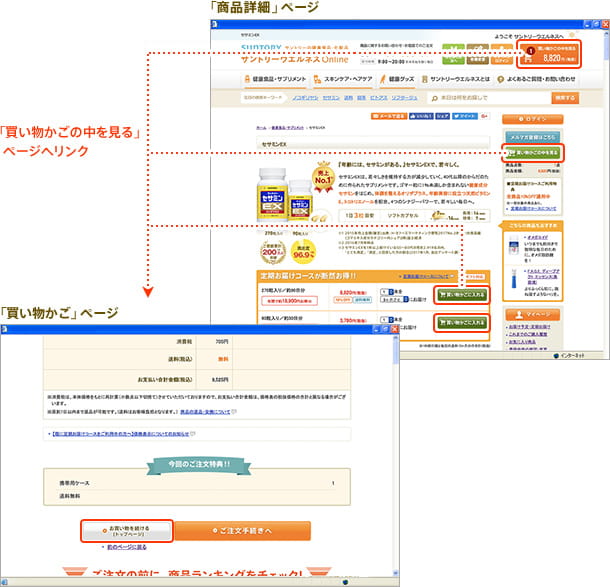Click the first row in order bonus box
Screen dimensions: 610x587
click(x=197, y=483)
